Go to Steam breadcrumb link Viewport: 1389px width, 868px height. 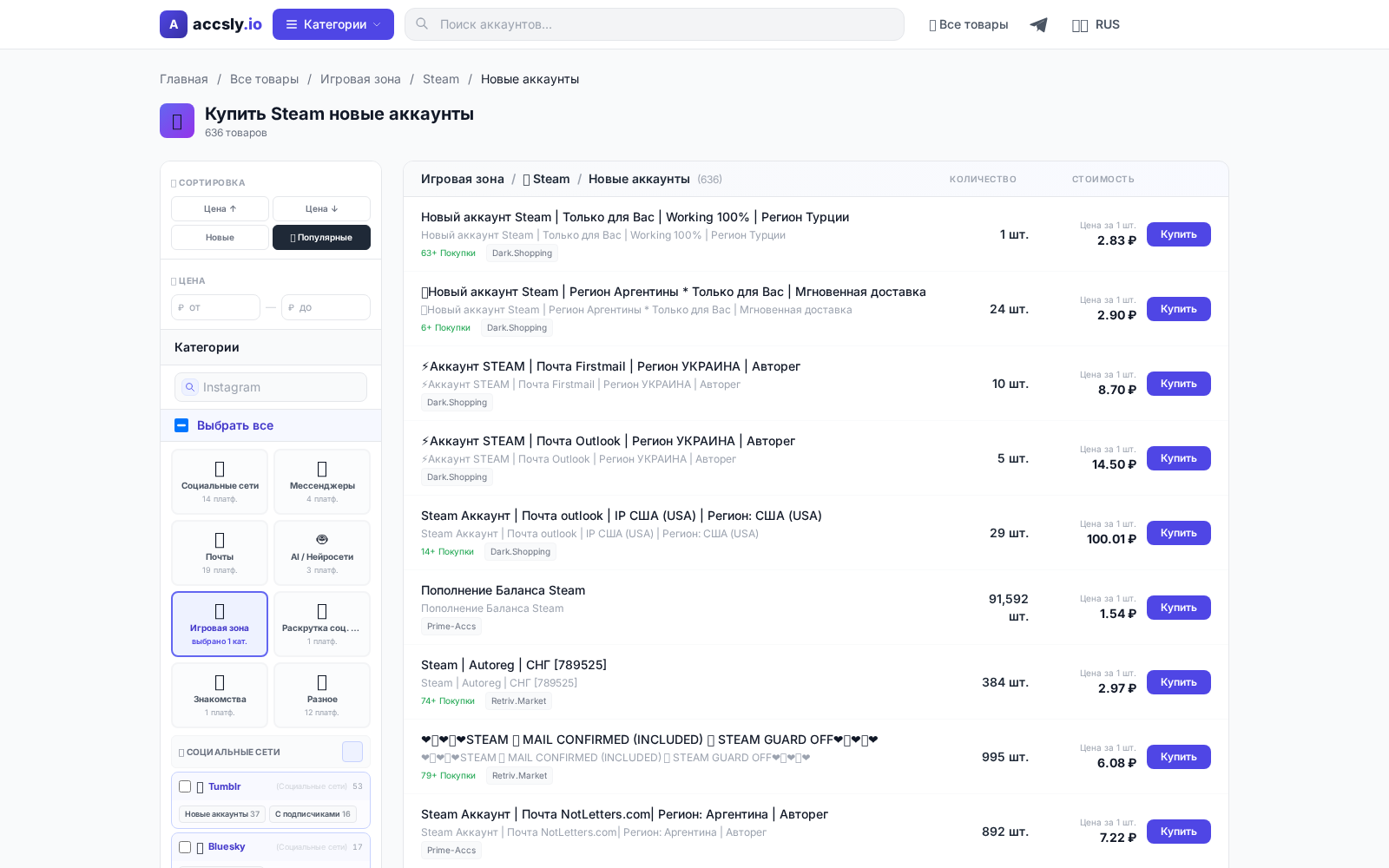click(441, 79)
